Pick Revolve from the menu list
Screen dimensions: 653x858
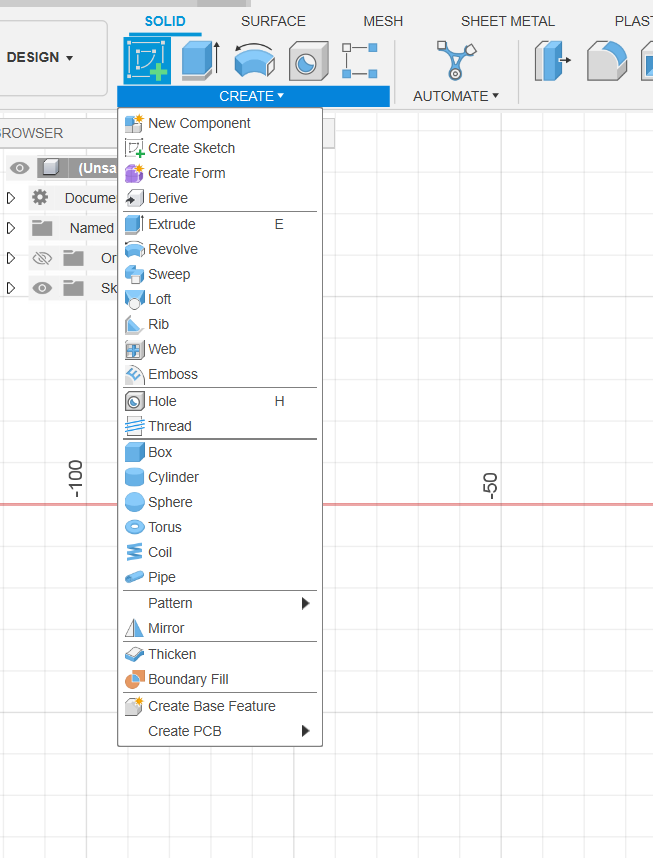click(220, 249)
